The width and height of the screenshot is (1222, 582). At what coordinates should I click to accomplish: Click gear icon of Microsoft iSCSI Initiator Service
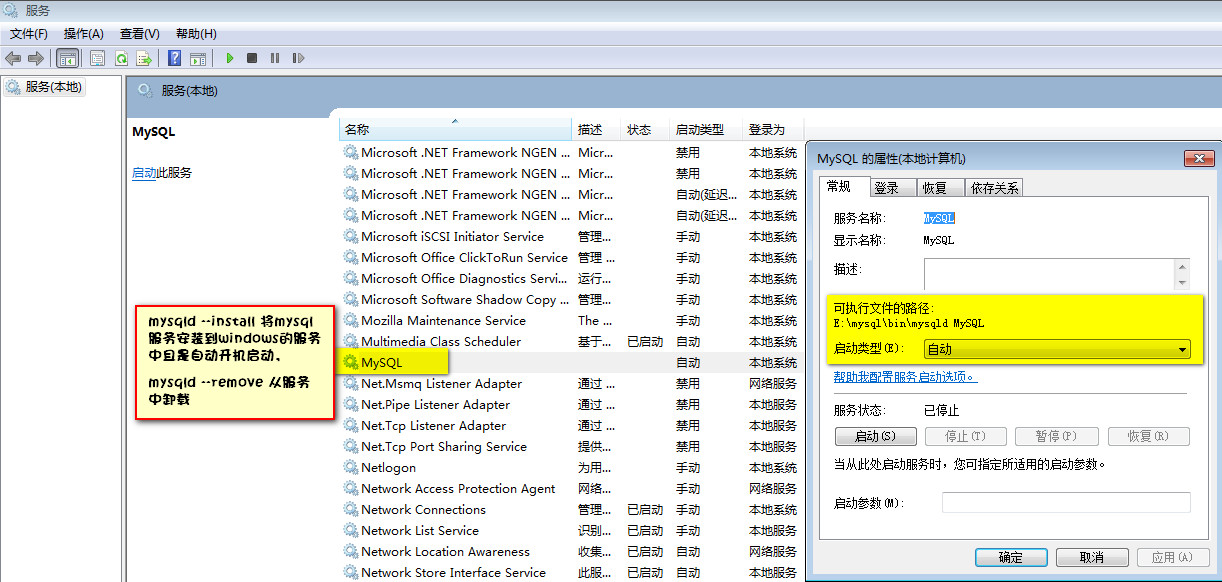(351, 236)
